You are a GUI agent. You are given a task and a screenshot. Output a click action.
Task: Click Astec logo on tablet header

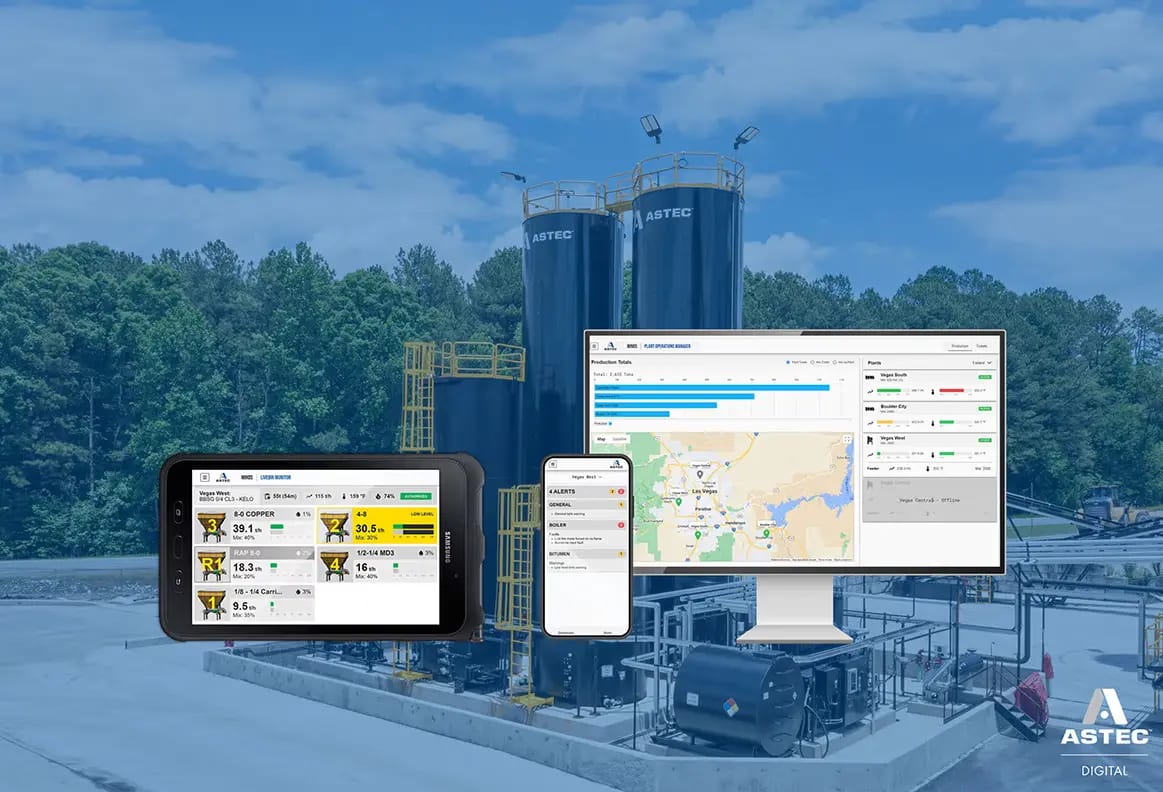click(223, 478)
